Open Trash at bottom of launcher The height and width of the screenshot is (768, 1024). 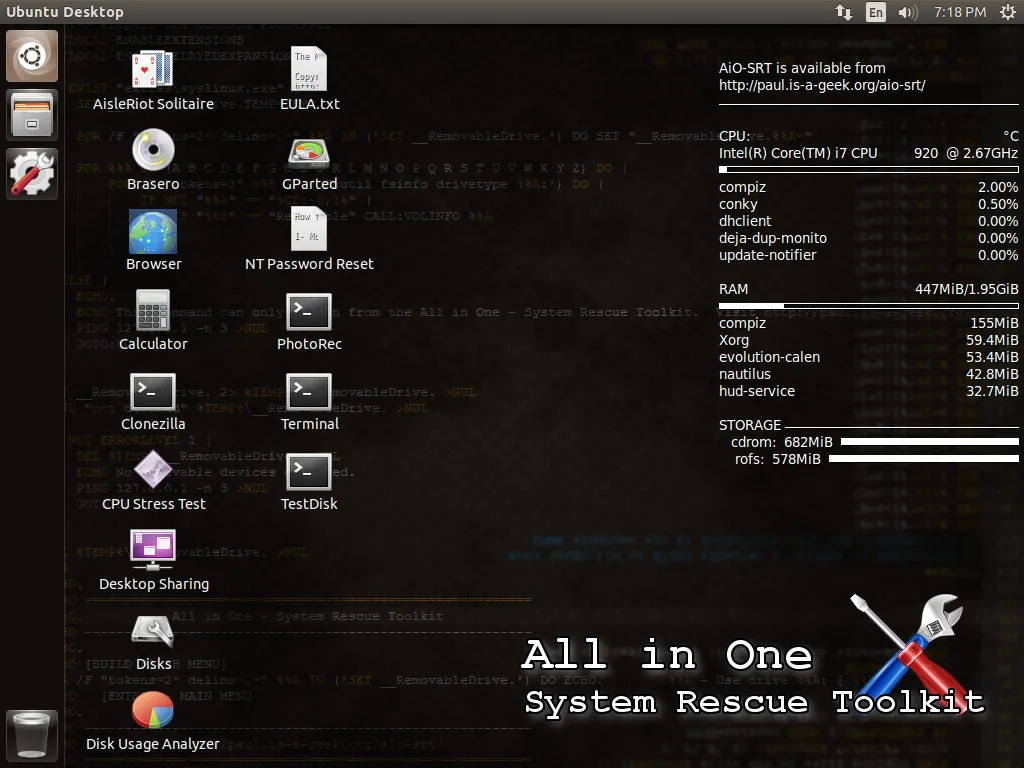pyautogui.click(x=31, y=735)
